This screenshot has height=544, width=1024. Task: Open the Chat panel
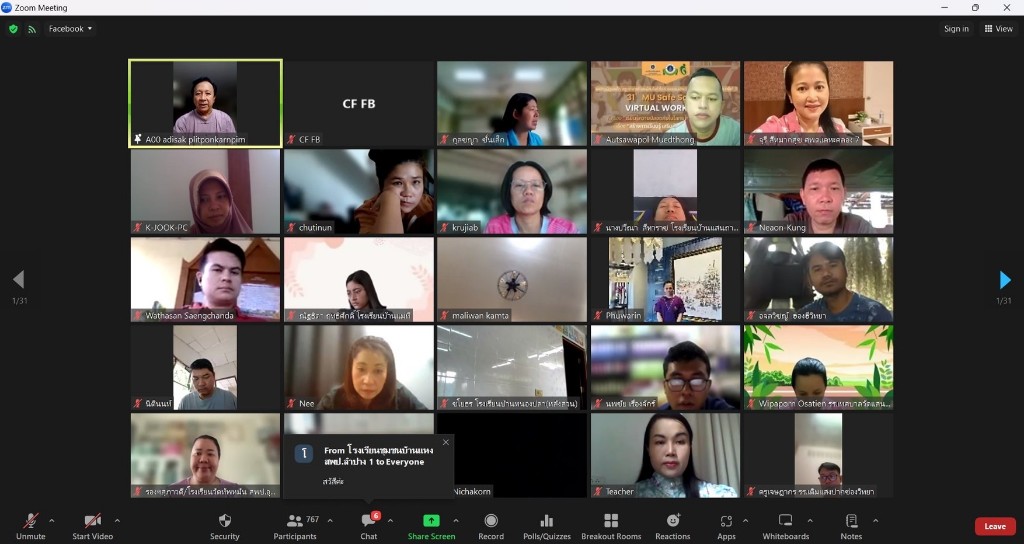pyautogui.click(x=369, y=526)
